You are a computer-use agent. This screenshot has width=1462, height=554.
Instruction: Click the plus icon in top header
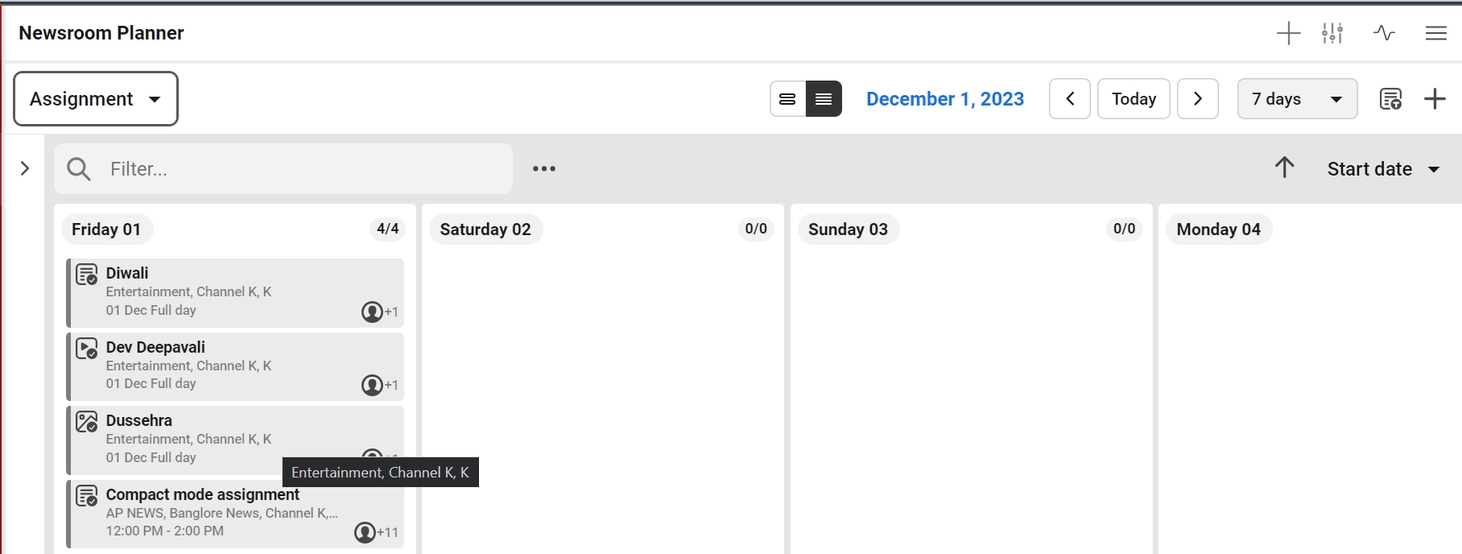pyautogui.click(x=1288, y=33)
